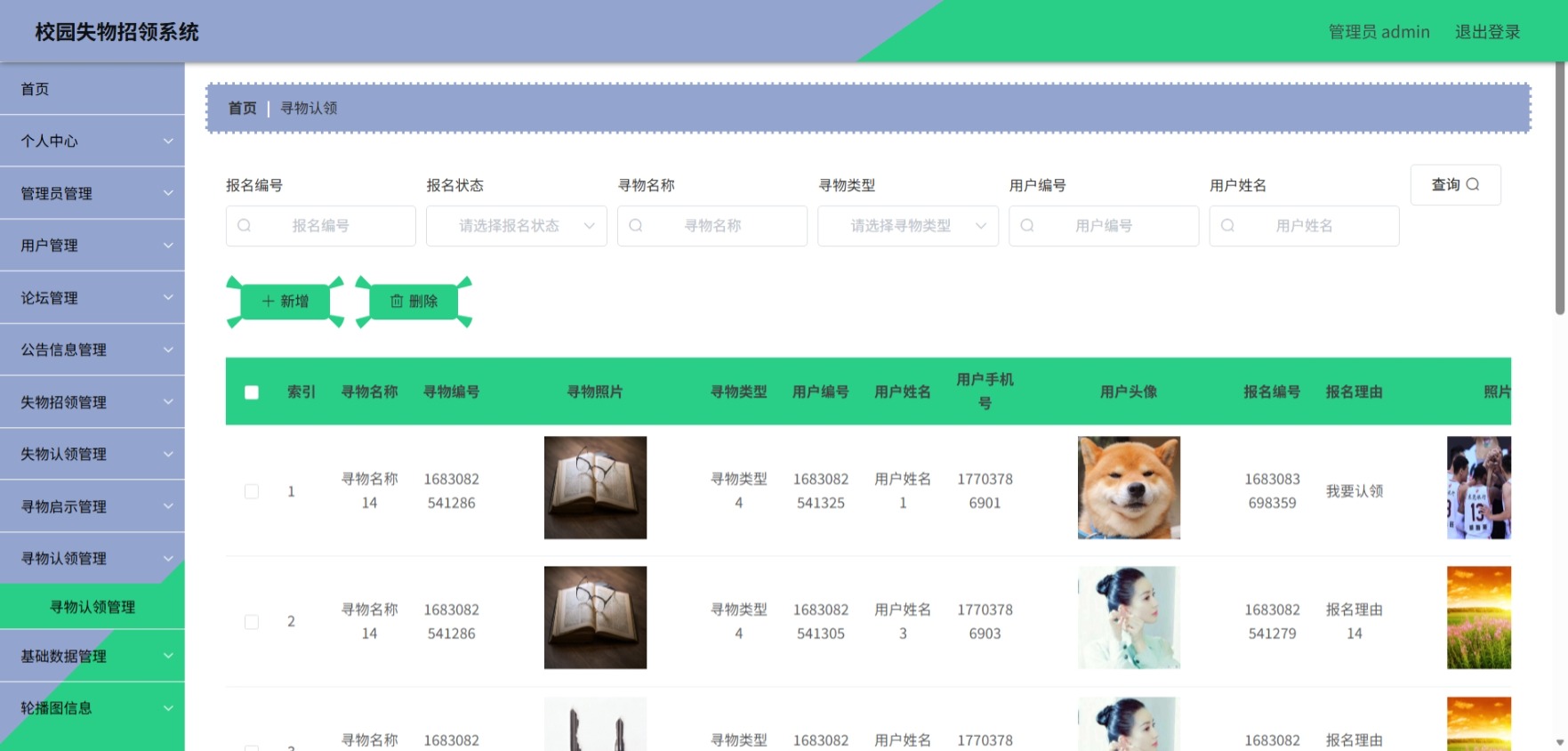This screenshot has width=1568, height=751.
Task: Expand 用户管理 sidebar menu
Action: pyautogui.click(x=92, y=246)
